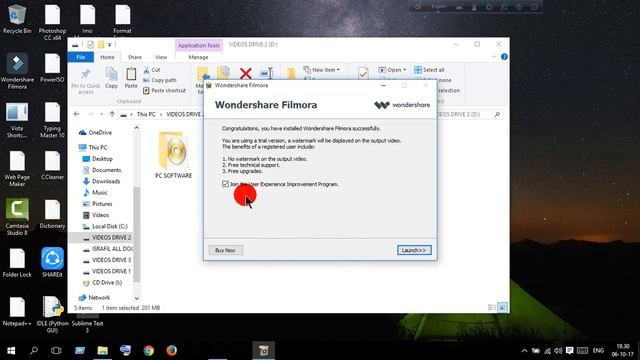The image size is (640, 360).
Task: Click the red Delete icon in Explorer ribbon
Action: (245, 74)
